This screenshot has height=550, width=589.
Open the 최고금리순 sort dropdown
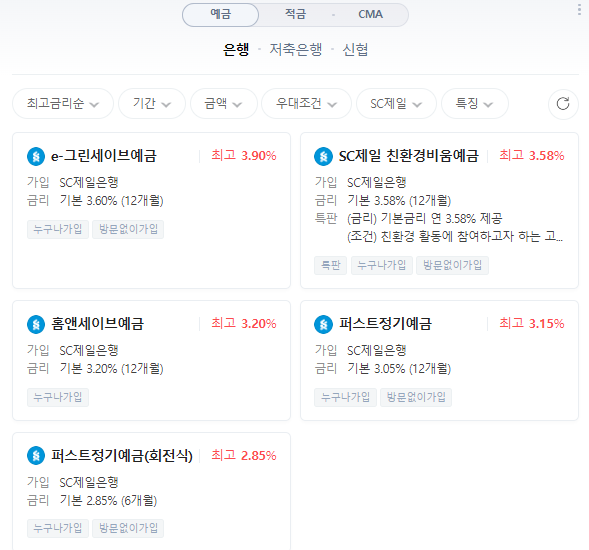point(63,103)
